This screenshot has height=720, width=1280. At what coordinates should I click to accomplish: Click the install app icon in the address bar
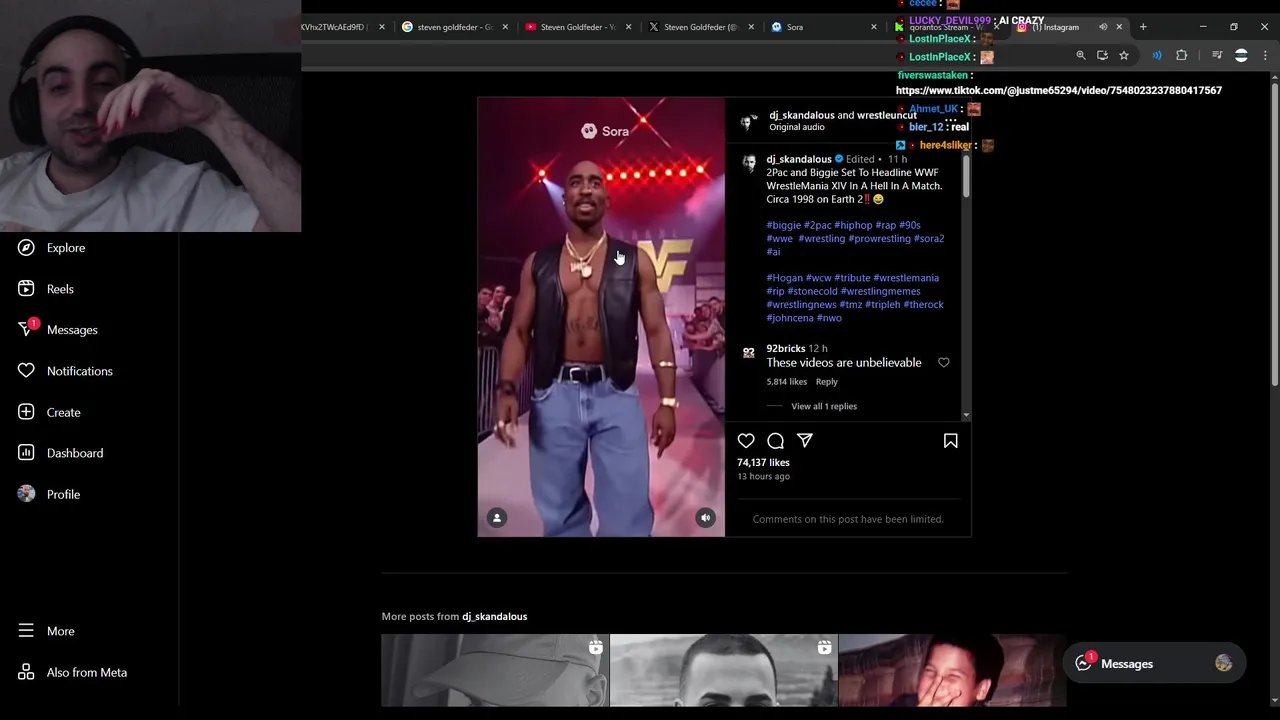pyautogui.click(x=1102, y=56)
